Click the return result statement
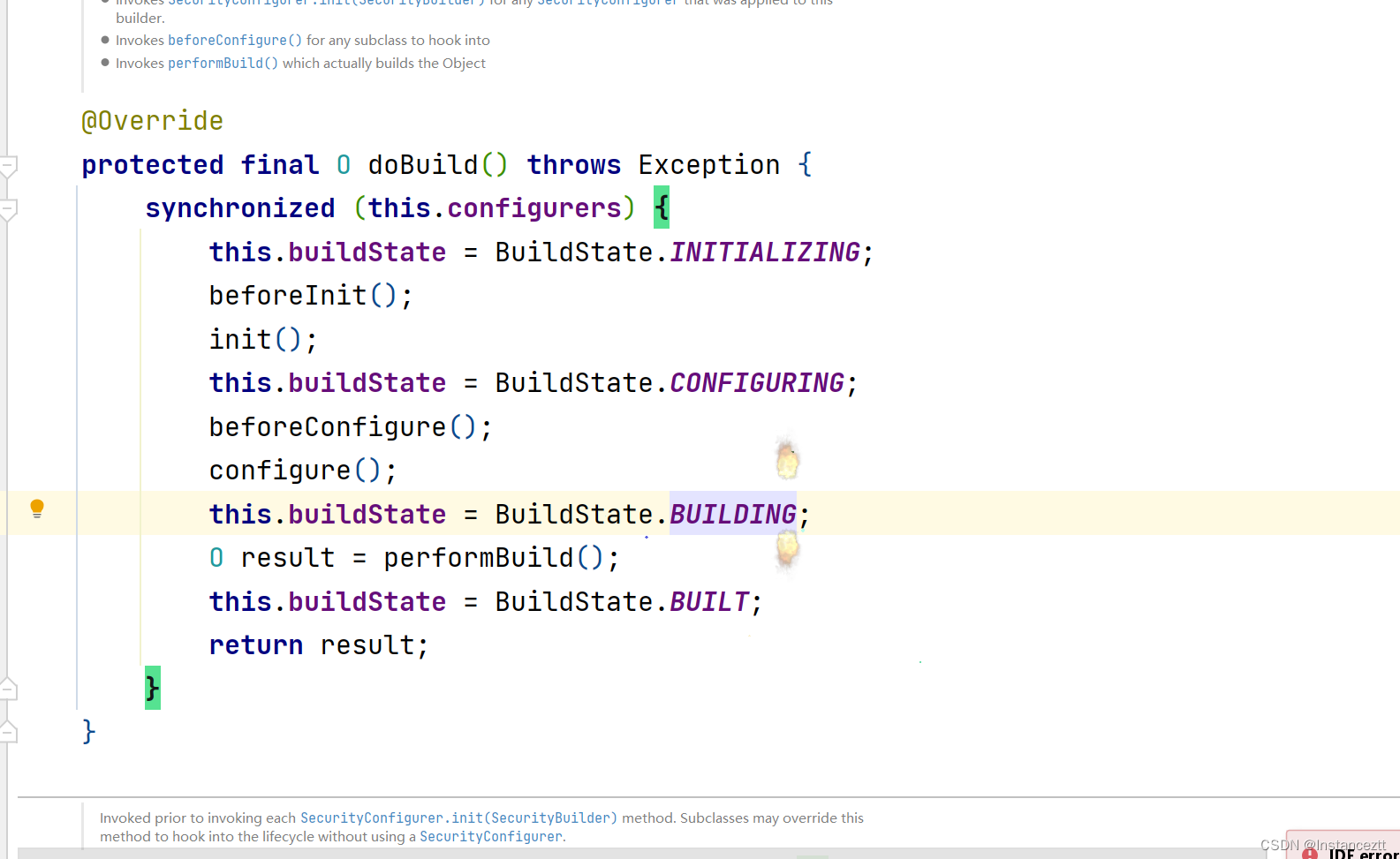Screen dimensions: 1400x859 click(319, 645)
